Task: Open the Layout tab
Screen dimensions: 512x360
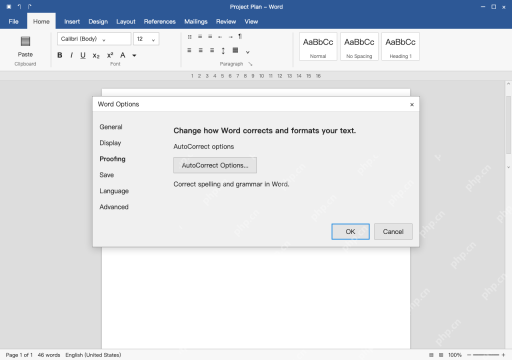Action: [x=126, y=22]
